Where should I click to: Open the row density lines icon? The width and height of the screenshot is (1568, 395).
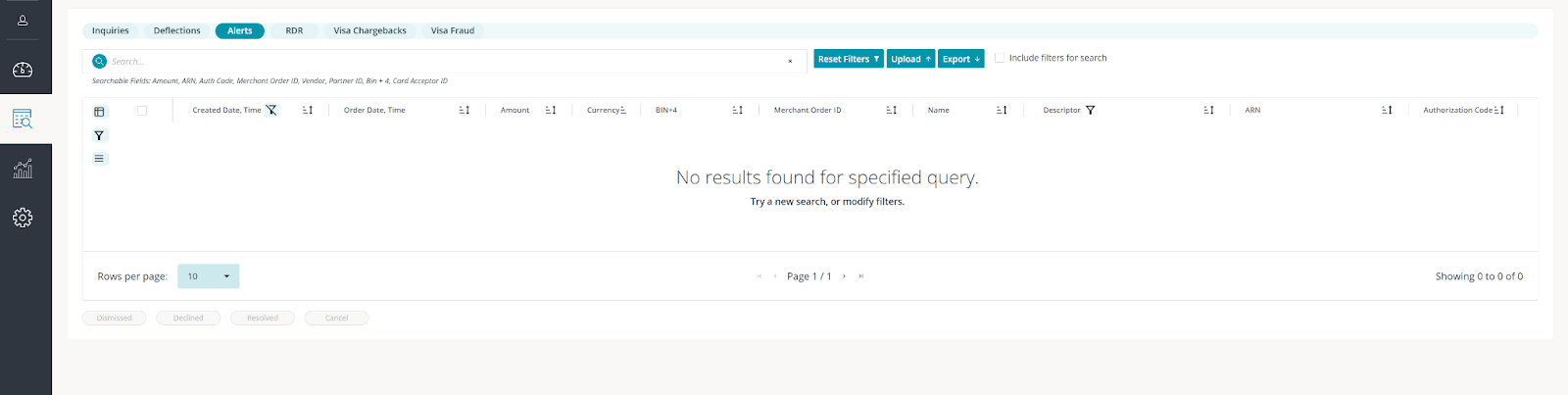click(99, 159)
